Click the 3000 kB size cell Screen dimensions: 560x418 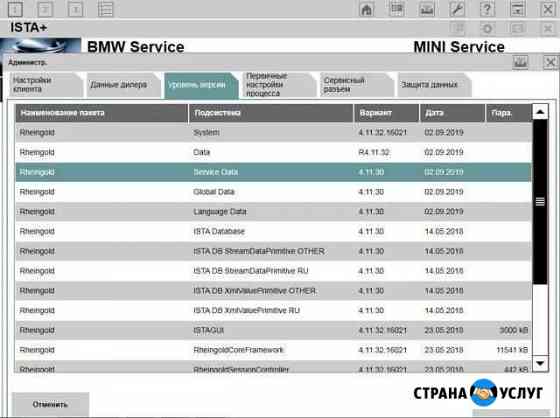tap(514, 330)
